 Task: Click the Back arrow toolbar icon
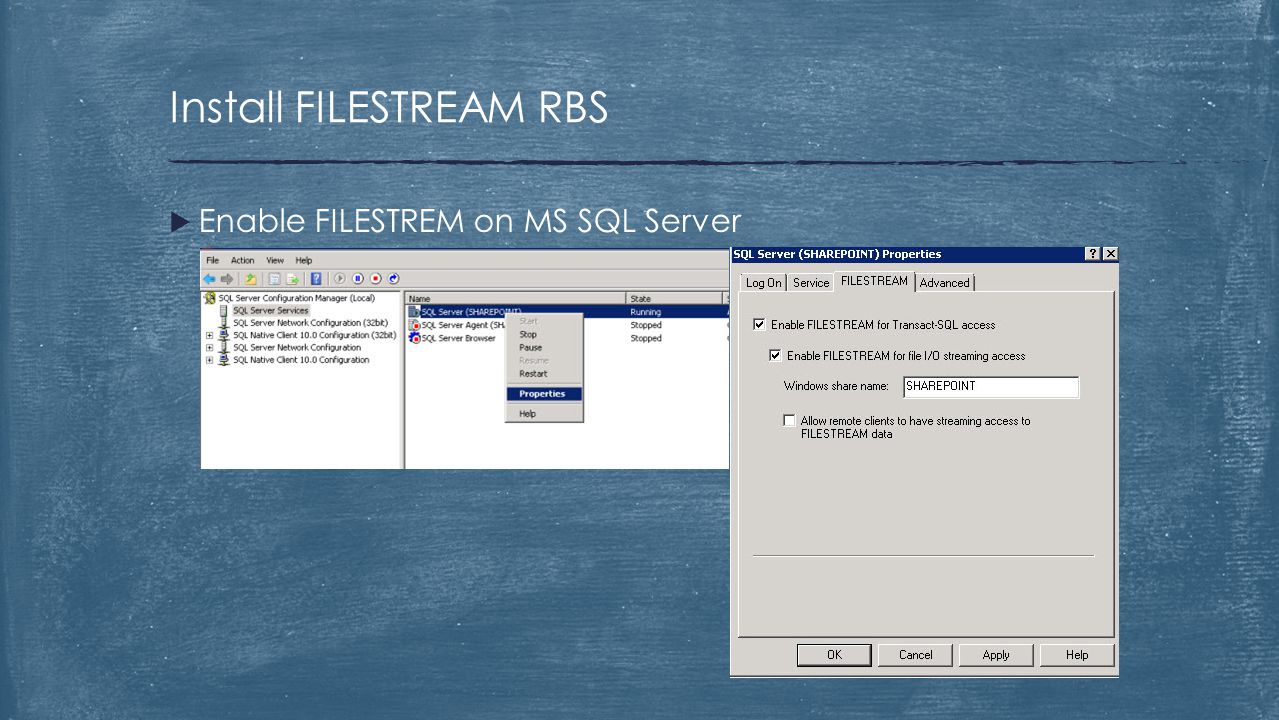(210, 279)
